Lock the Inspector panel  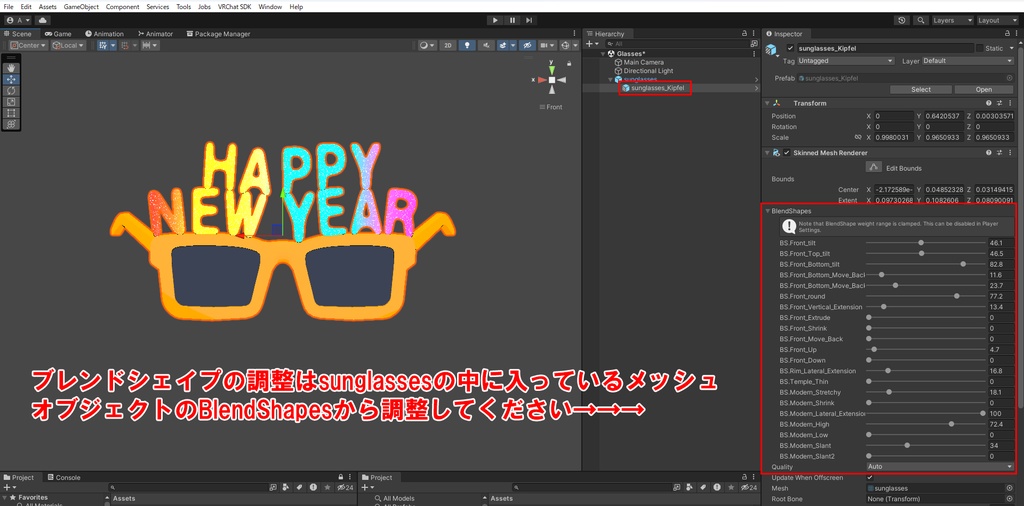[1006, 33]
